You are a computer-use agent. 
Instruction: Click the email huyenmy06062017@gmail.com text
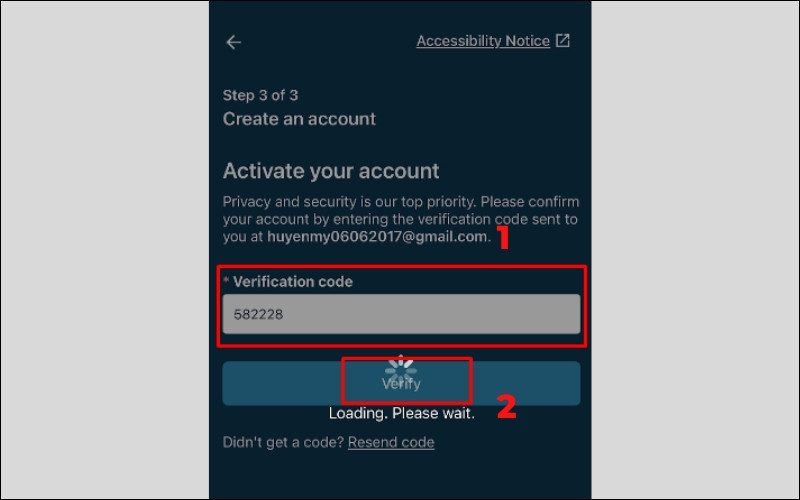click(377, 237)
